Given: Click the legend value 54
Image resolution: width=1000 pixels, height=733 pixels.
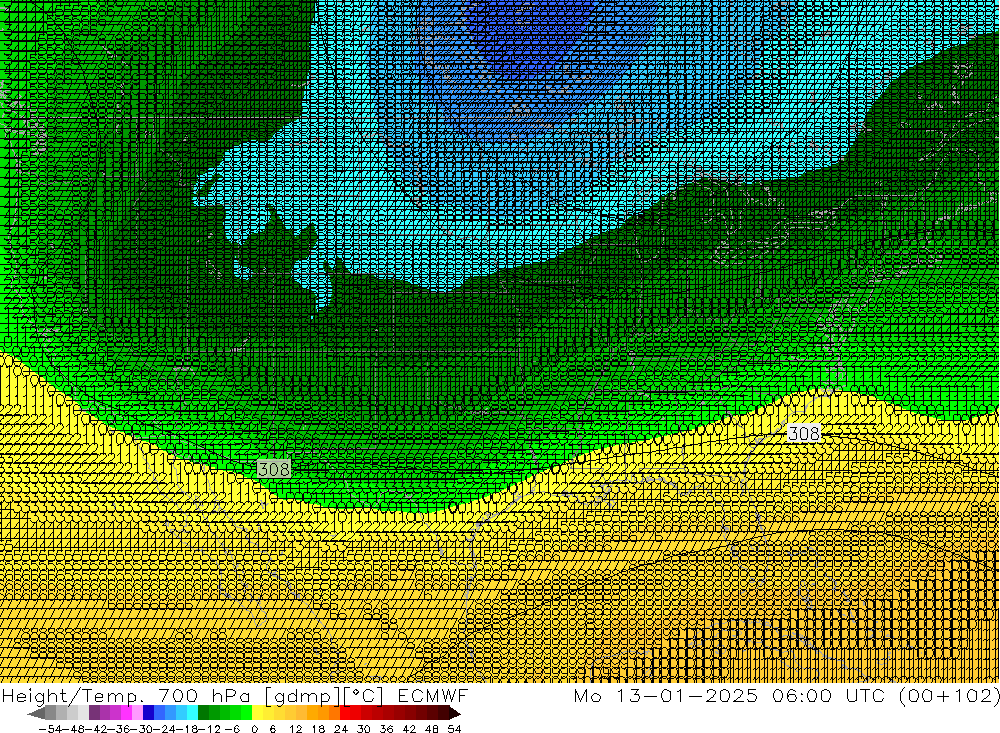Looking at the screenshot, I should [454, 729].
